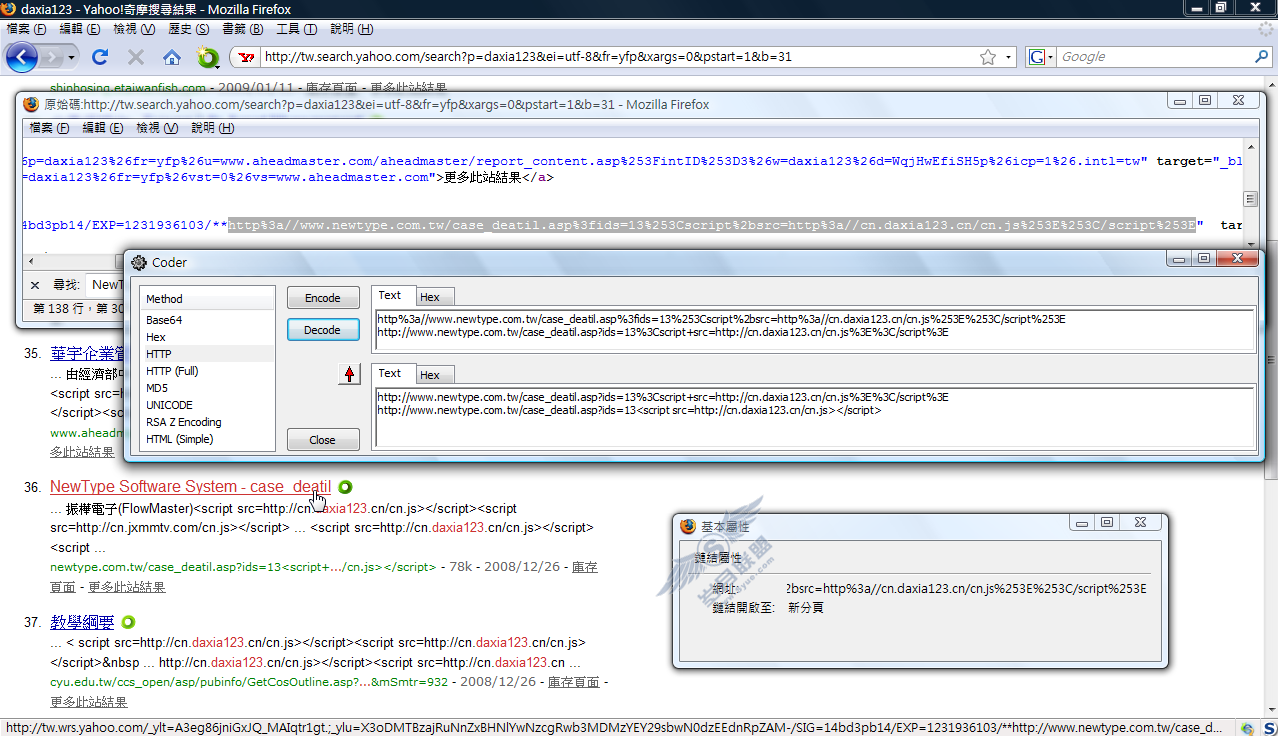Image resolution: width=1278 pixels, height=736 pixels.
Task: Click the Firefox forward arrow button
Action: click(52, 57)
